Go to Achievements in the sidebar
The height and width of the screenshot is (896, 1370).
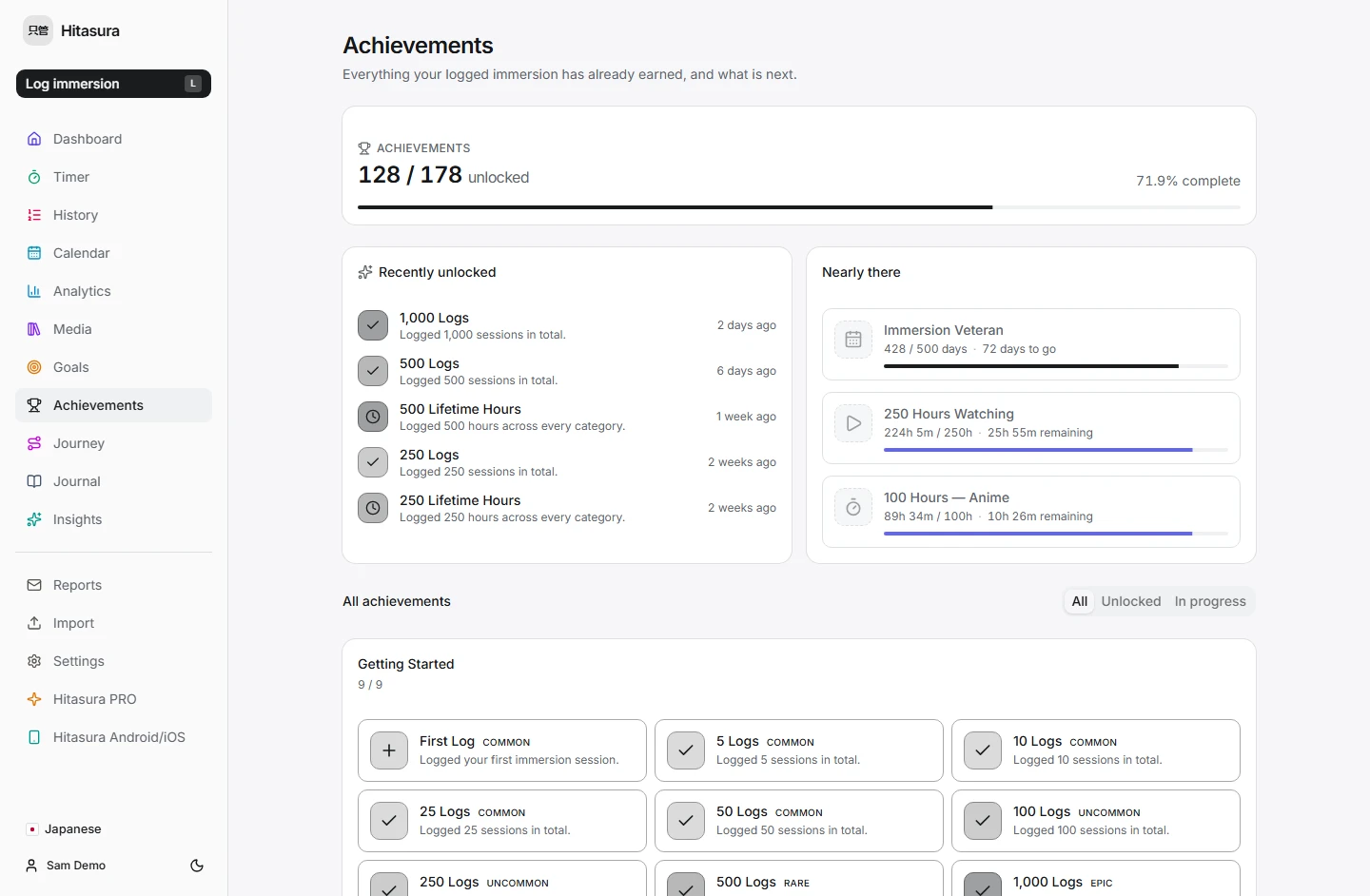(113, 405)
